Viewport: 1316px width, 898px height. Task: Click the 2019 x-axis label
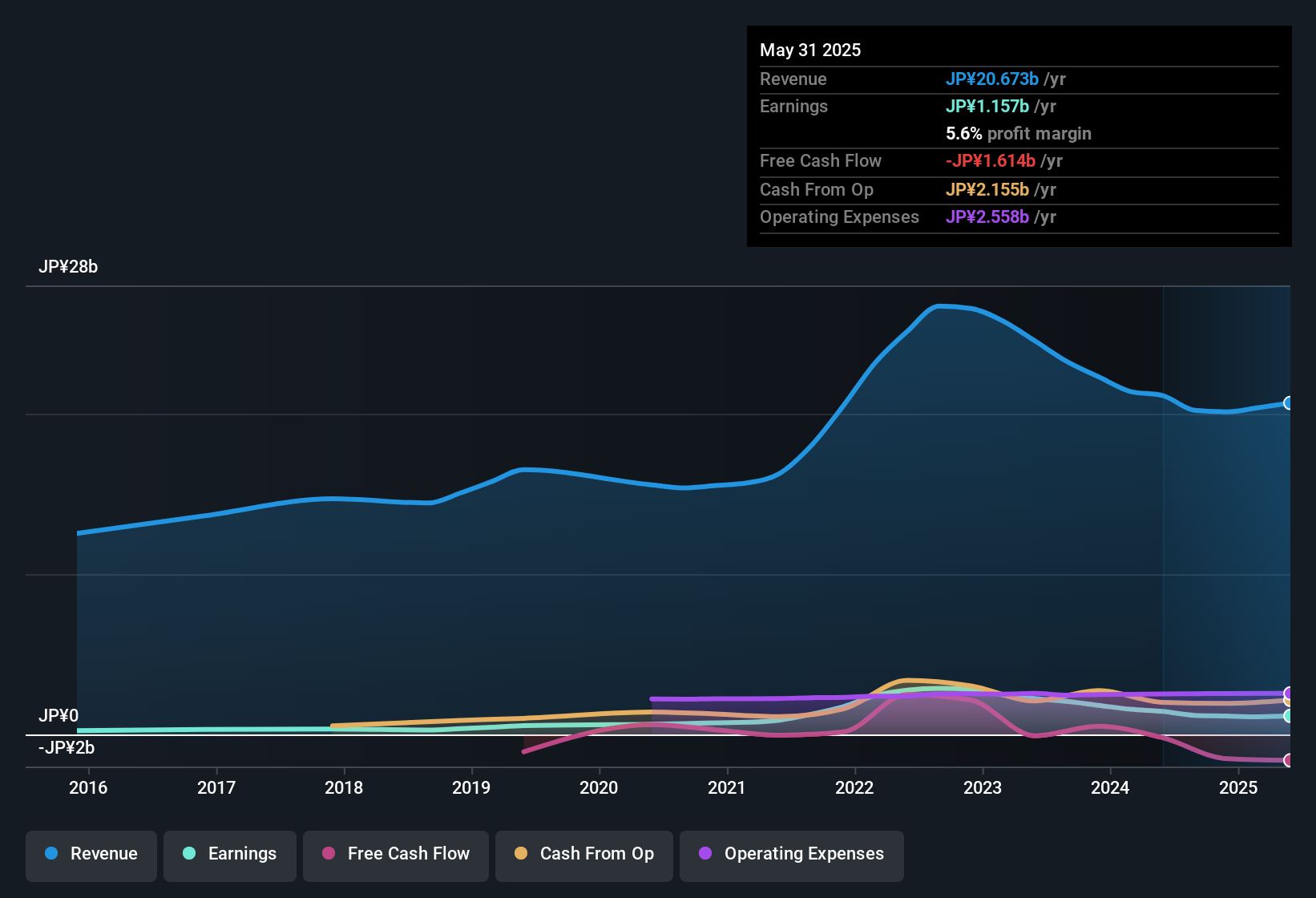point(471,788)
